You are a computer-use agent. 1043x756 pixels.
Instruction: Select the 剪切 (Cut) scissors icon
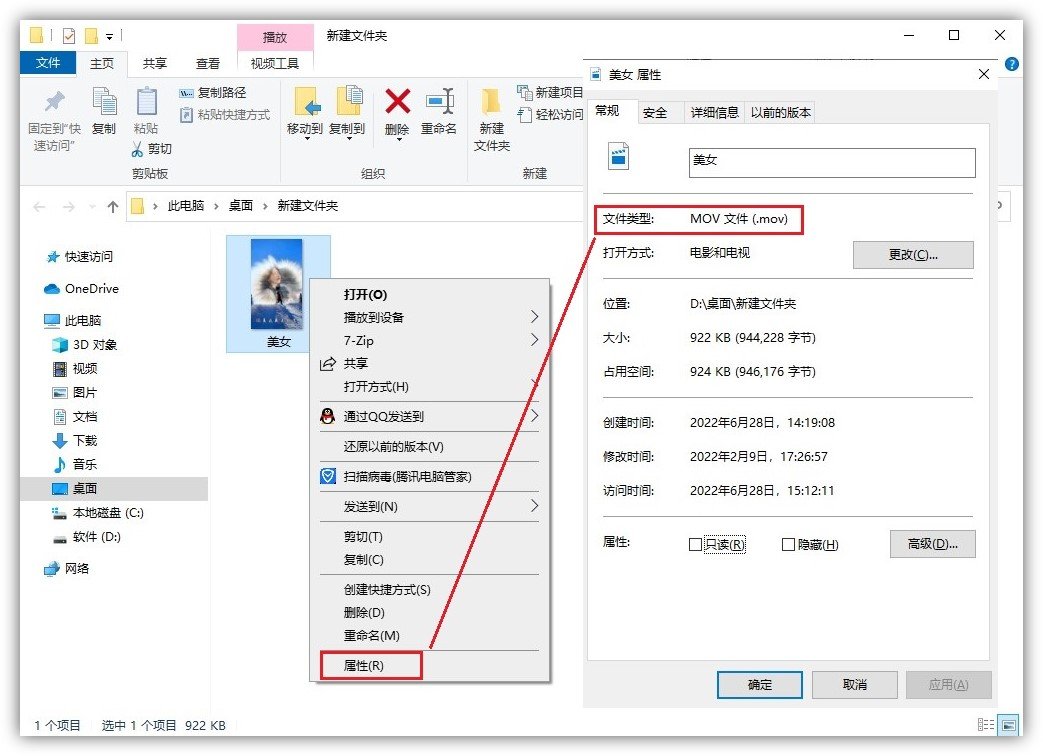click(136, 147)
